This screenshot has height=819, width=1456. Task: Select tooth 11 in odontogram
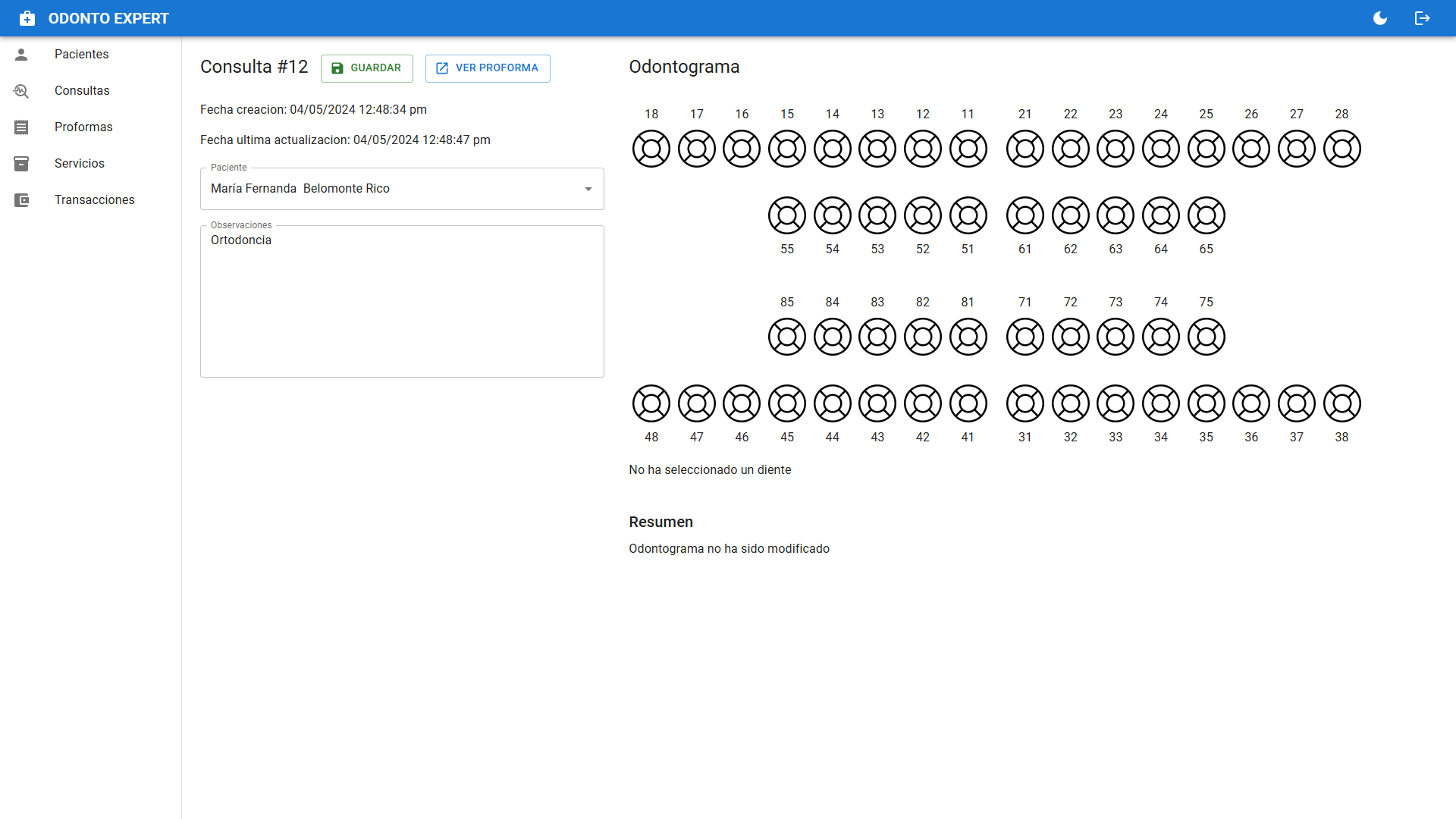point(968,149)
